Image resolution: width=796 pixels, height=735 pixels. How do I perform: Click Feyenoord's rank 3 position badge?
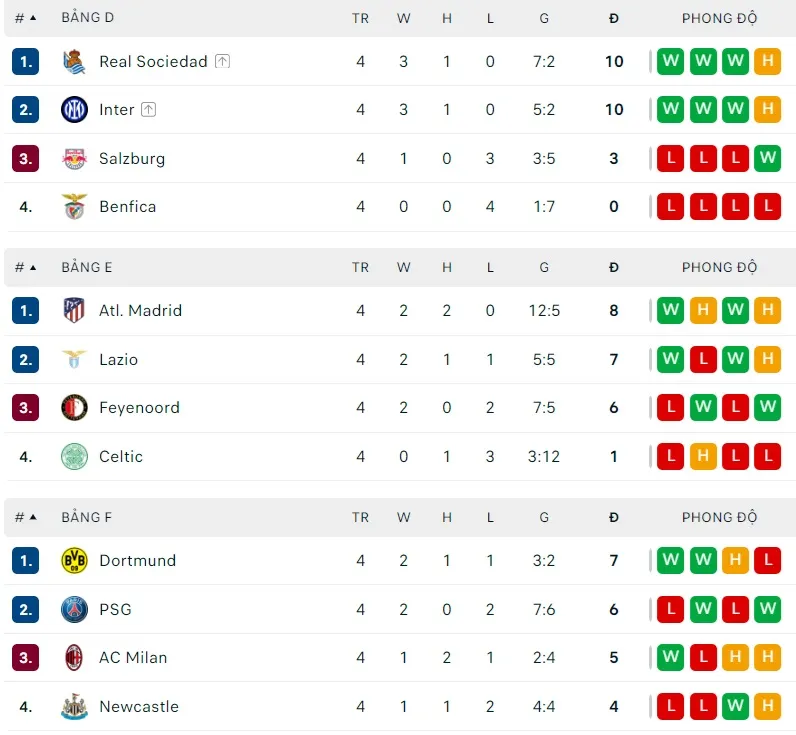(x=26, y=408)
